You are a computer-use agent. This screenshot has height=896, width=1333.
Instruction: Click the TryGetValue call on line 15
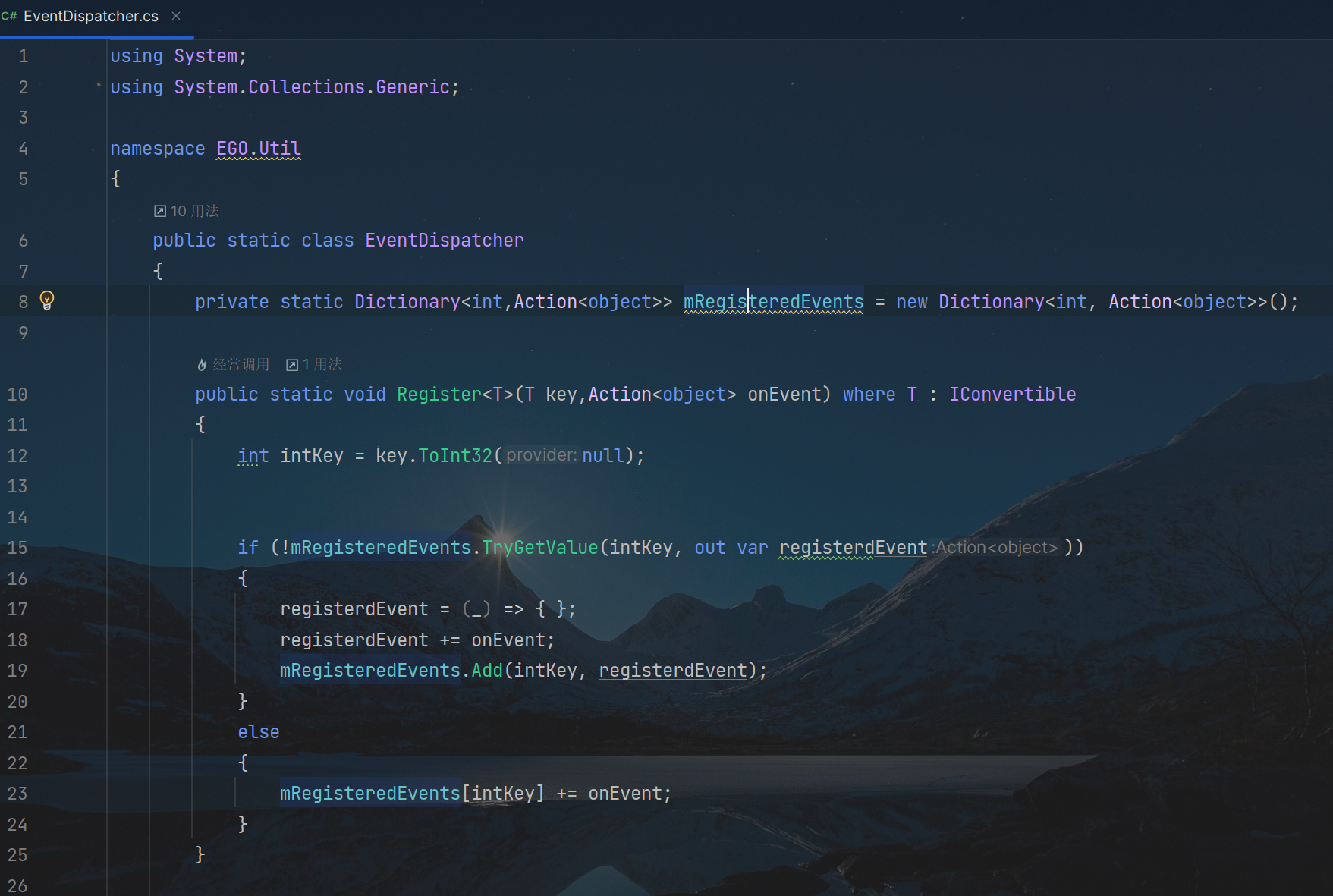click(x=540, y=548)
